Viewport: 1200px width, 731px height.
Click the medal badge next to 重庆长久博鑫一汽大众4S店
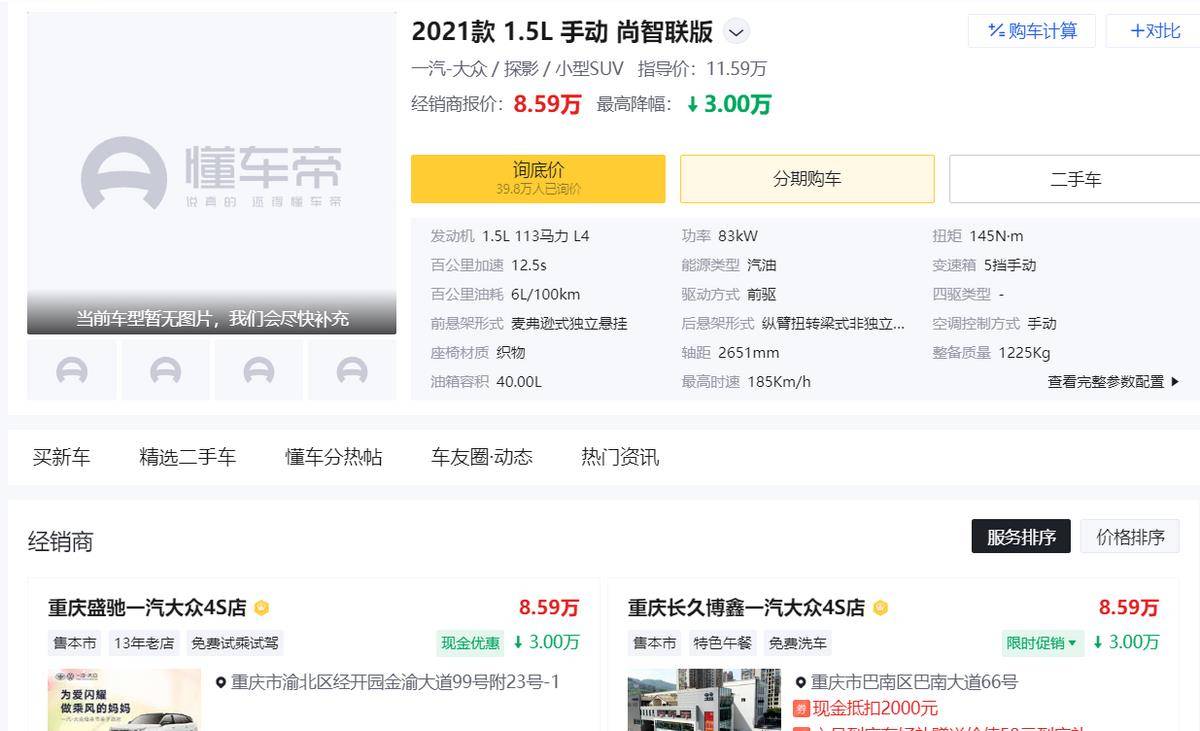point(879,606)
